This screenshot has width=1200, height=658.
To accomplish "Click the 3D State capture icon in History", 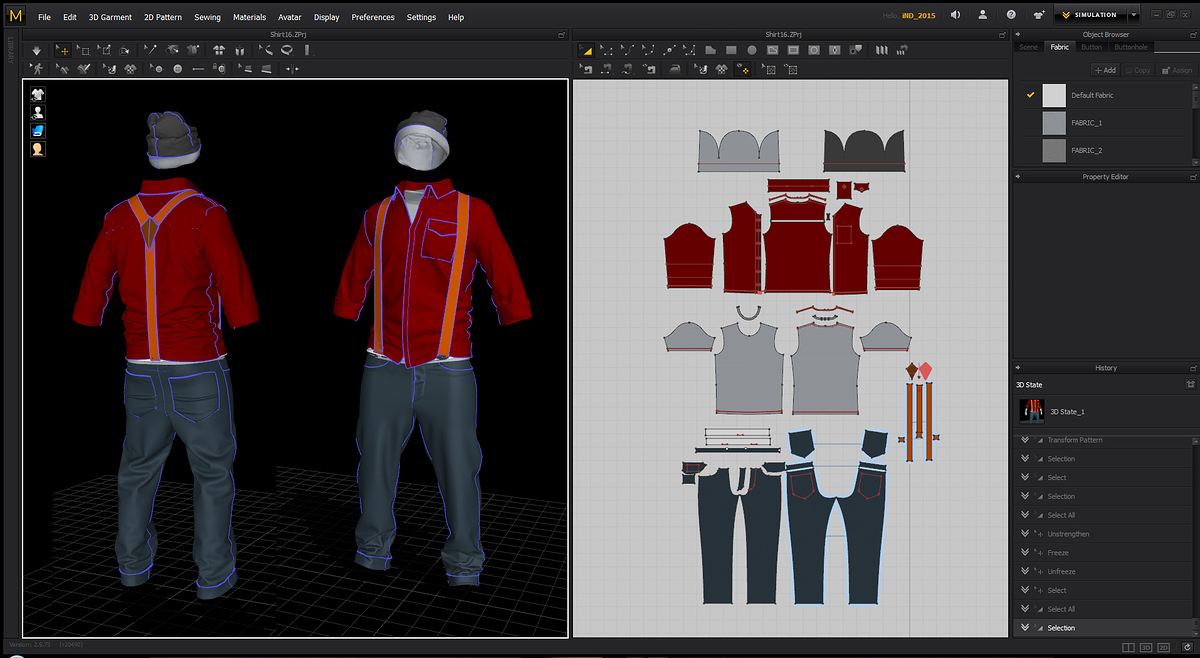I will (x=1190, y=384).
